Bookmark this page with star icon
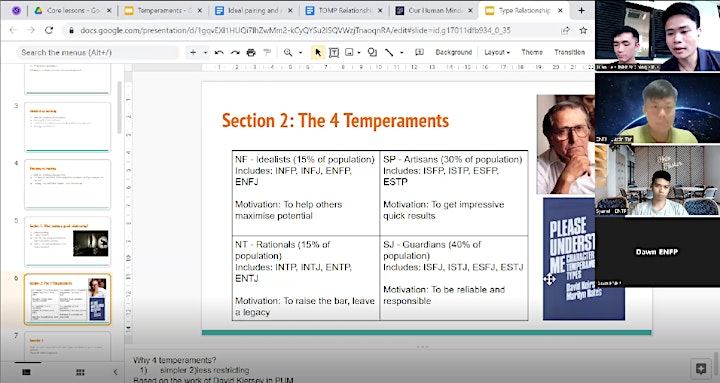 click(583, 30)
